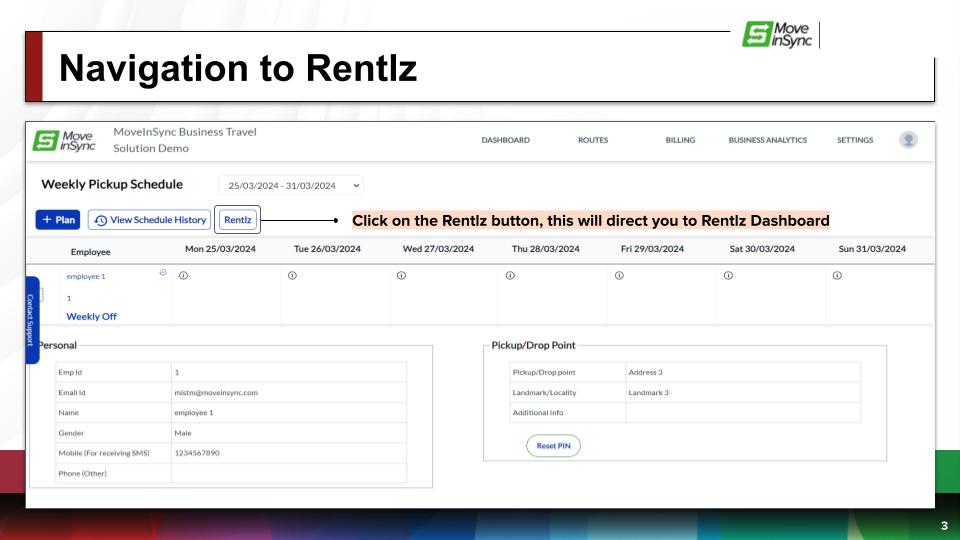The image size is (960, 540).
Task: Click the Sun 31/03/2024 column header
Action: (872, 249)
